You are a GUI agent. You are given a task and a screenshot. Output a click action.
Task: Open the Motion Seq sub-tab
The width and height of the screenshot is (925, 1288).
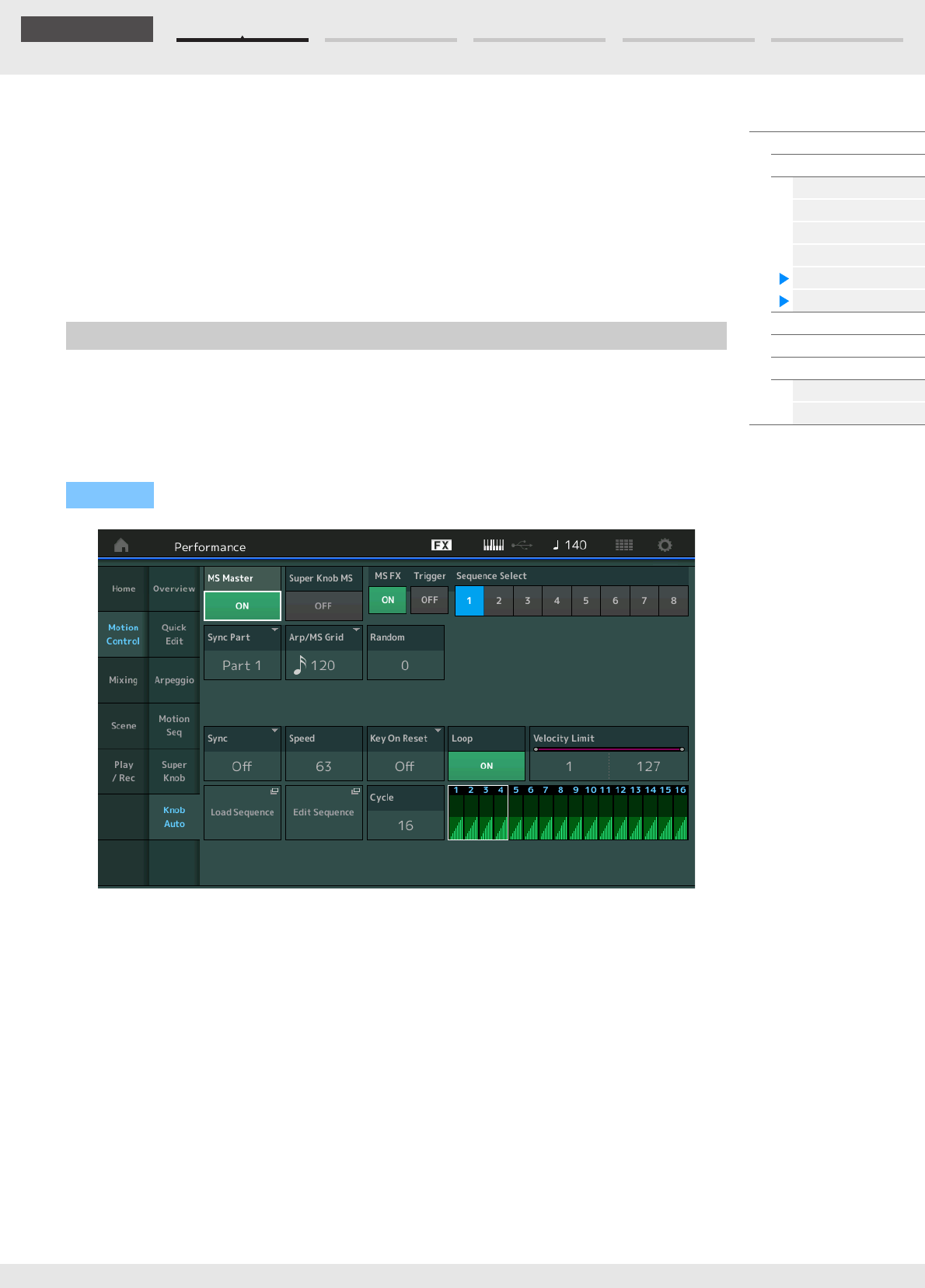(174, 726)
